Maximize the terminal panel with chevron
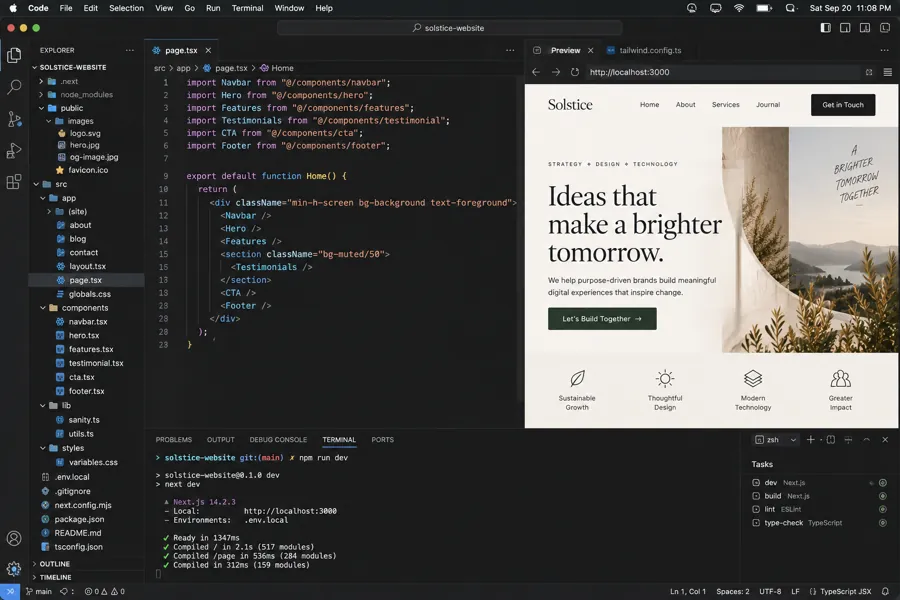This screenshot has height=600, width=900. click(867, 439)
